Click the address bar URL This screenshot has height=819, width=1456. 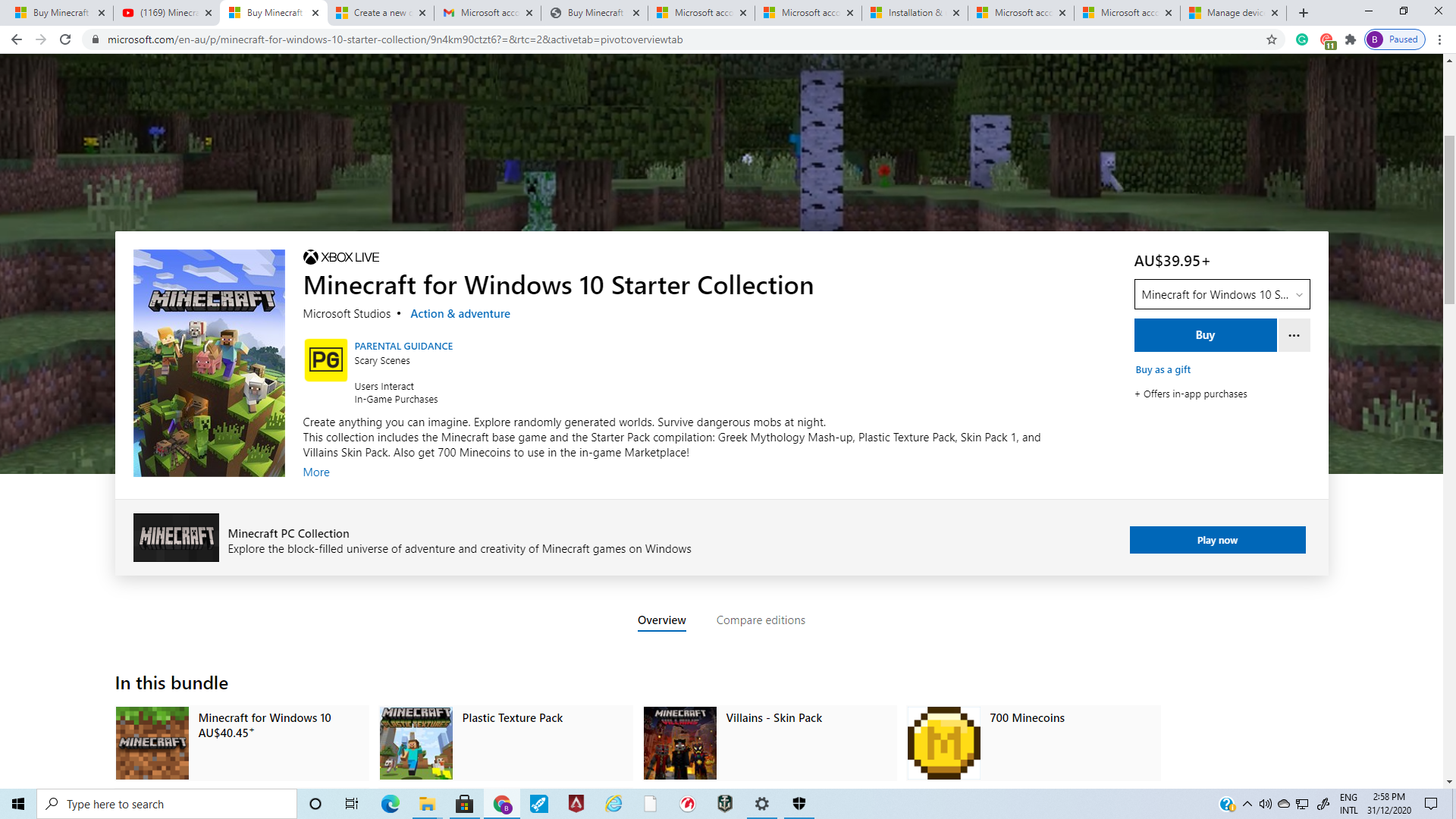pos(395,39)
